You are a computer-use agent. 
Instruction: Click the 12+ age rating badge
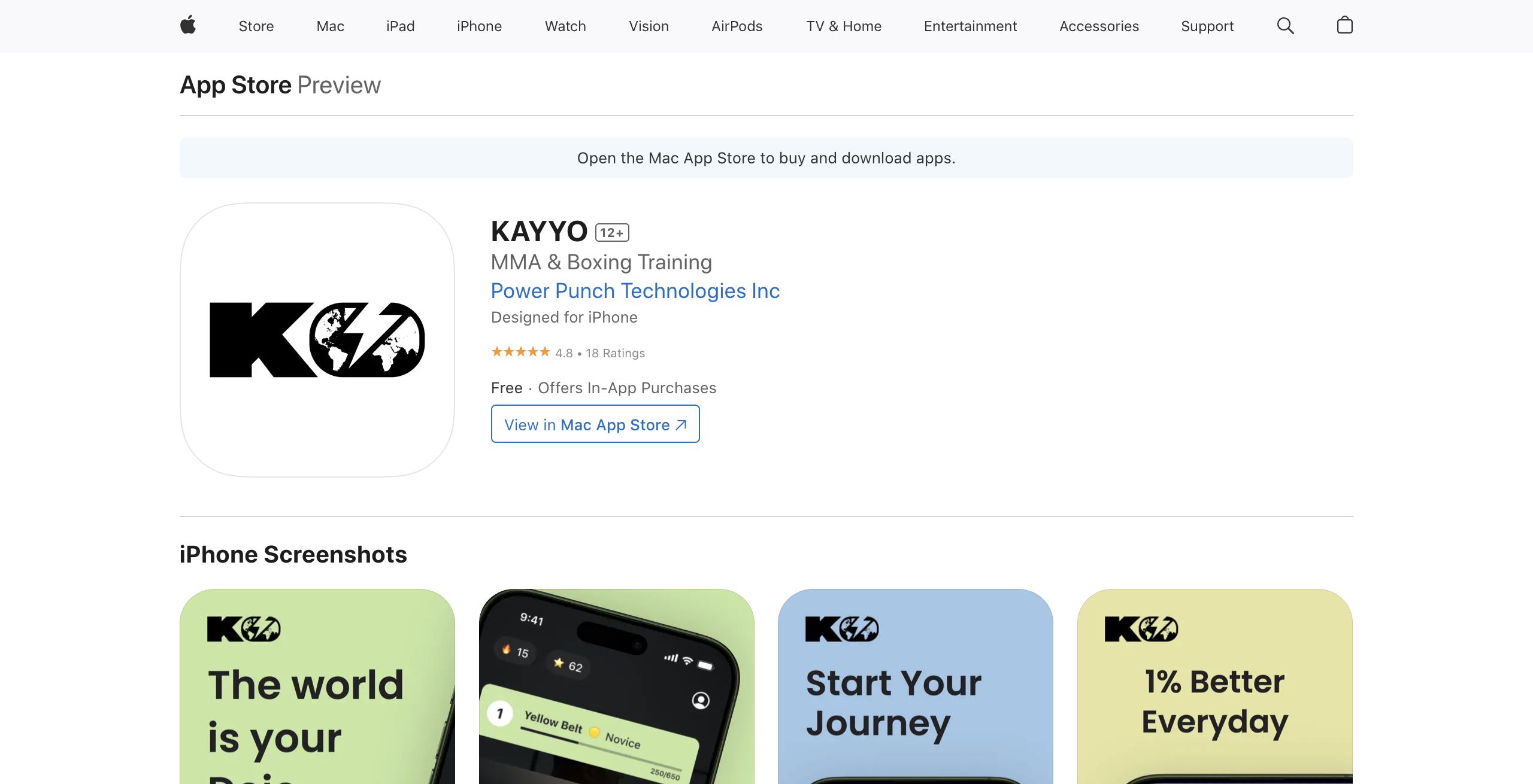612,232
